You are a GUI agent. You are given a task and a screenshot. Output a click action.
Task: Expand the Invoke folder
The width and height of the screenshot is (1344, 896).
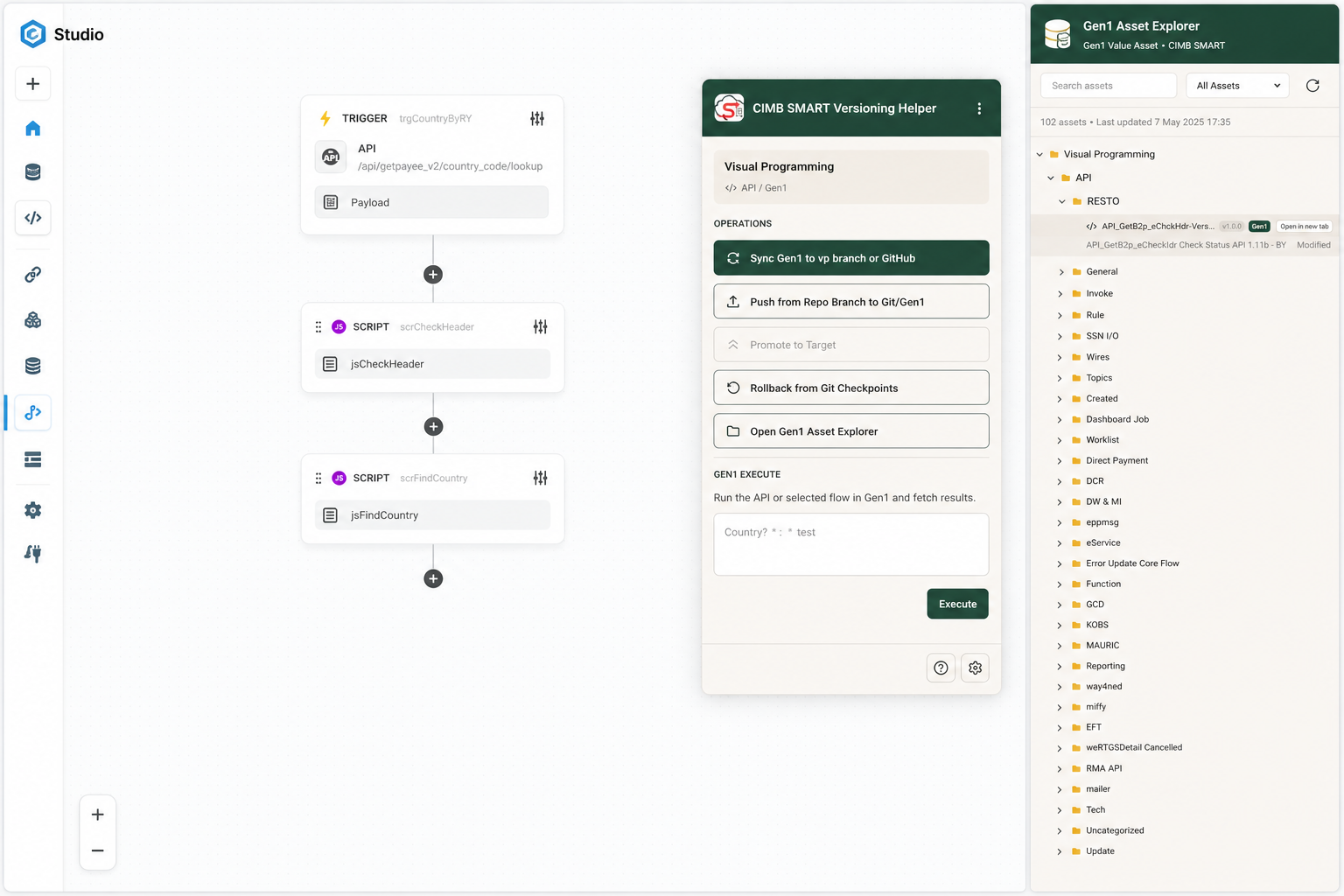coord(1060,294)
